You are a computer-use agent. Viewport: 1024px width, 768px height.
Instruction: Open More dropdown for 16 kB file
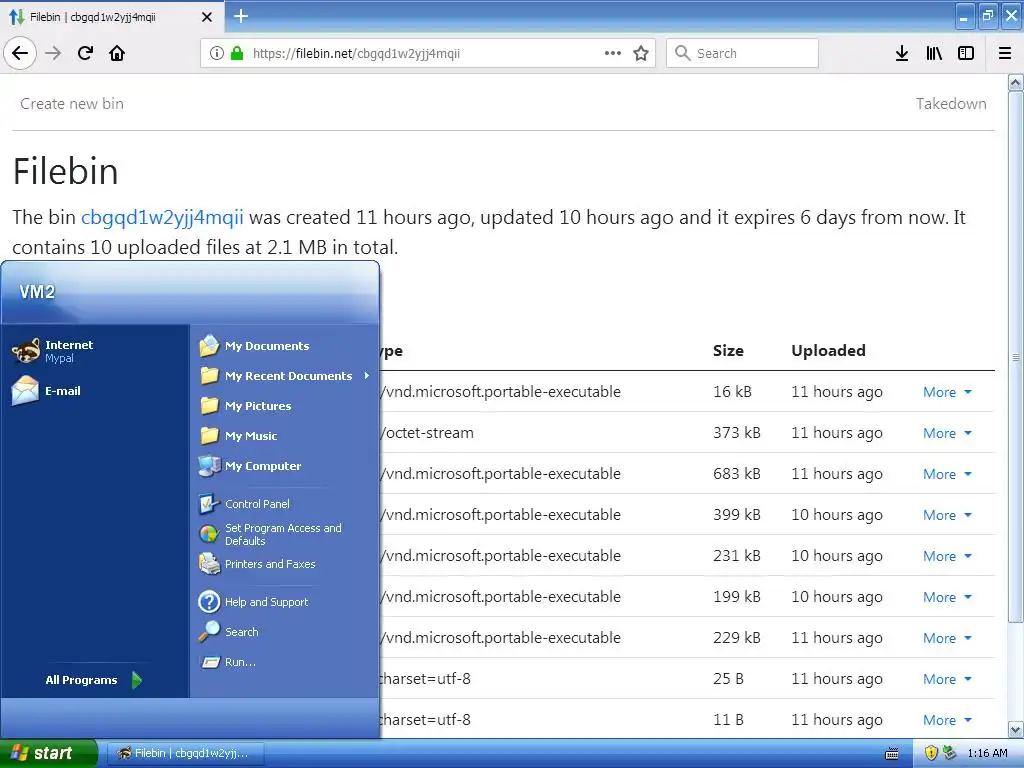pos(947,392)
